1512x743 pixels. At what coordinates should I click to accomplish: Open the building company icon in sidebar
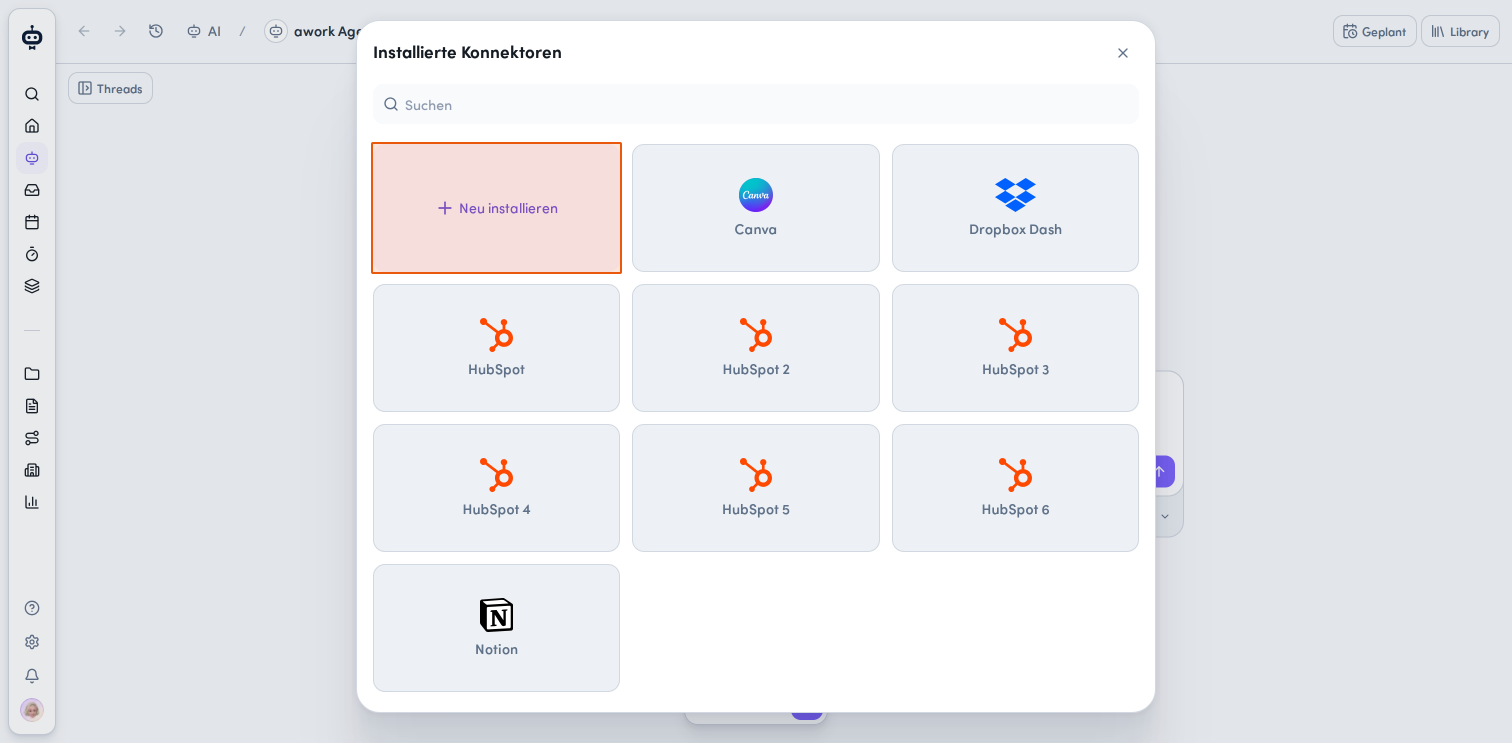point(32,470)
